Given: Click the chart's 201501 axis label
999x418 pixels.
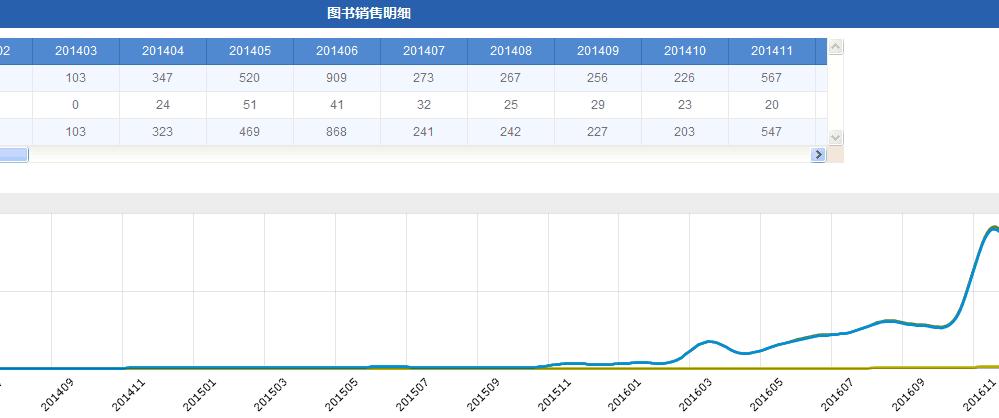Looking at the screenshot, I should (200, 395).
